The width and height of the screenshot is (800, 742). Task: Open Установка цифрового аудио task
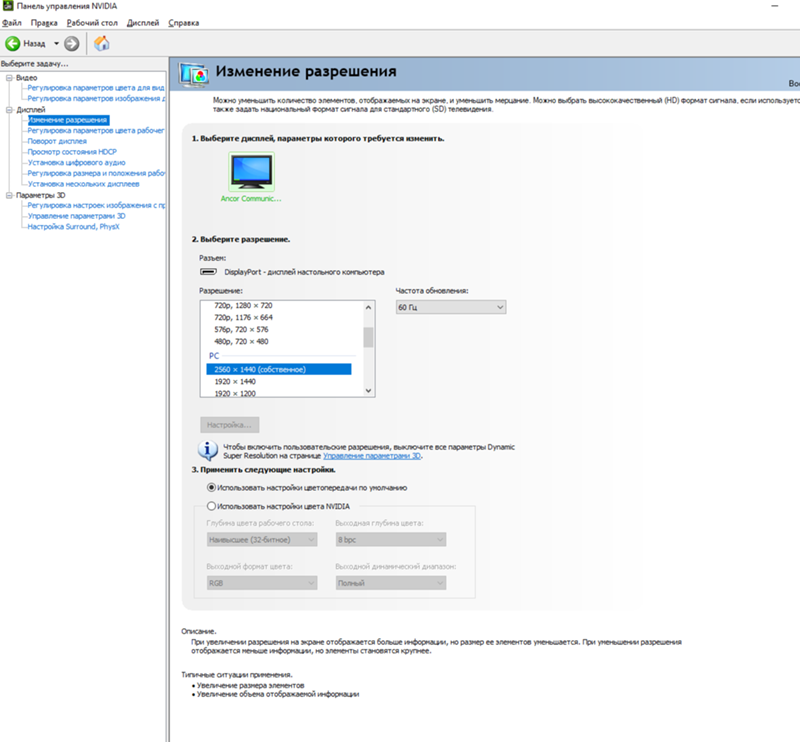[77, 163]
